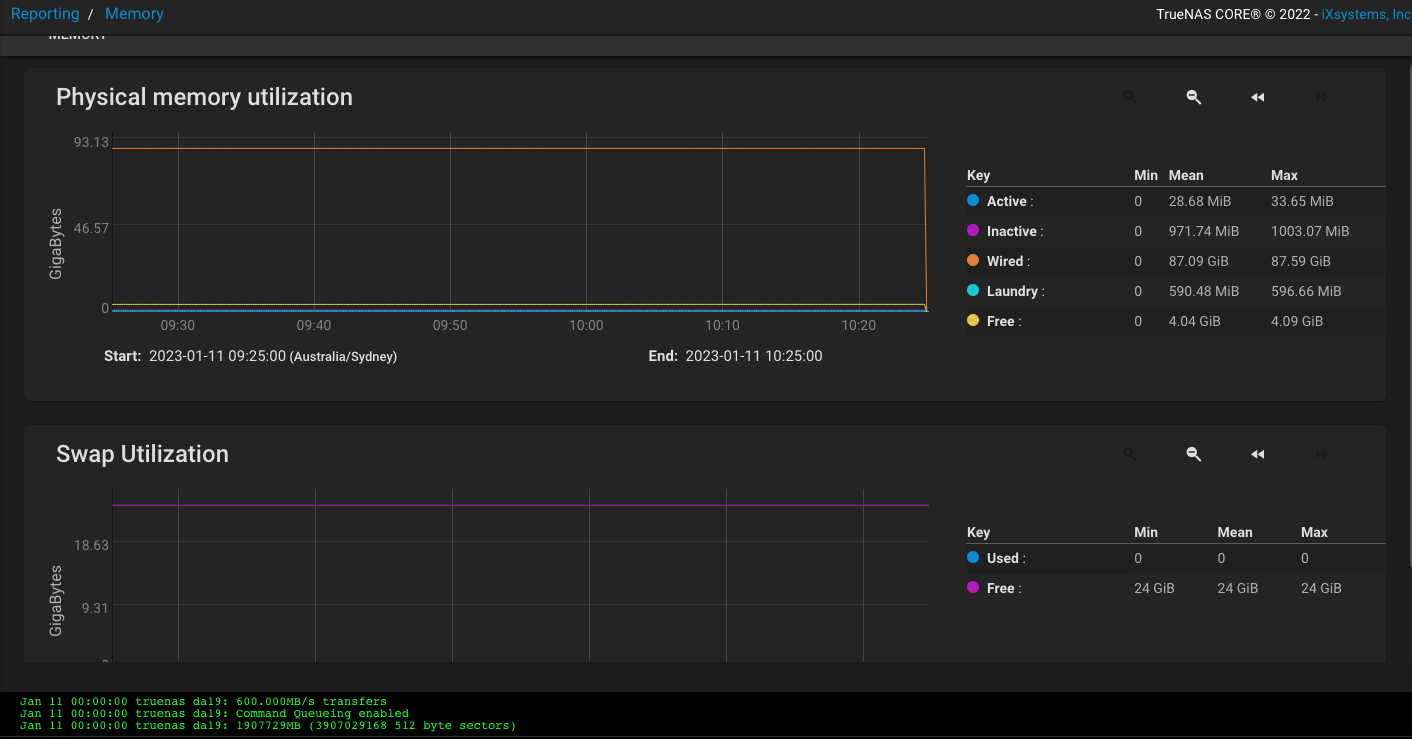Click the Free max value 4.09 GiB
This screenshot has width=1412, height=739.
[1297, 321]
